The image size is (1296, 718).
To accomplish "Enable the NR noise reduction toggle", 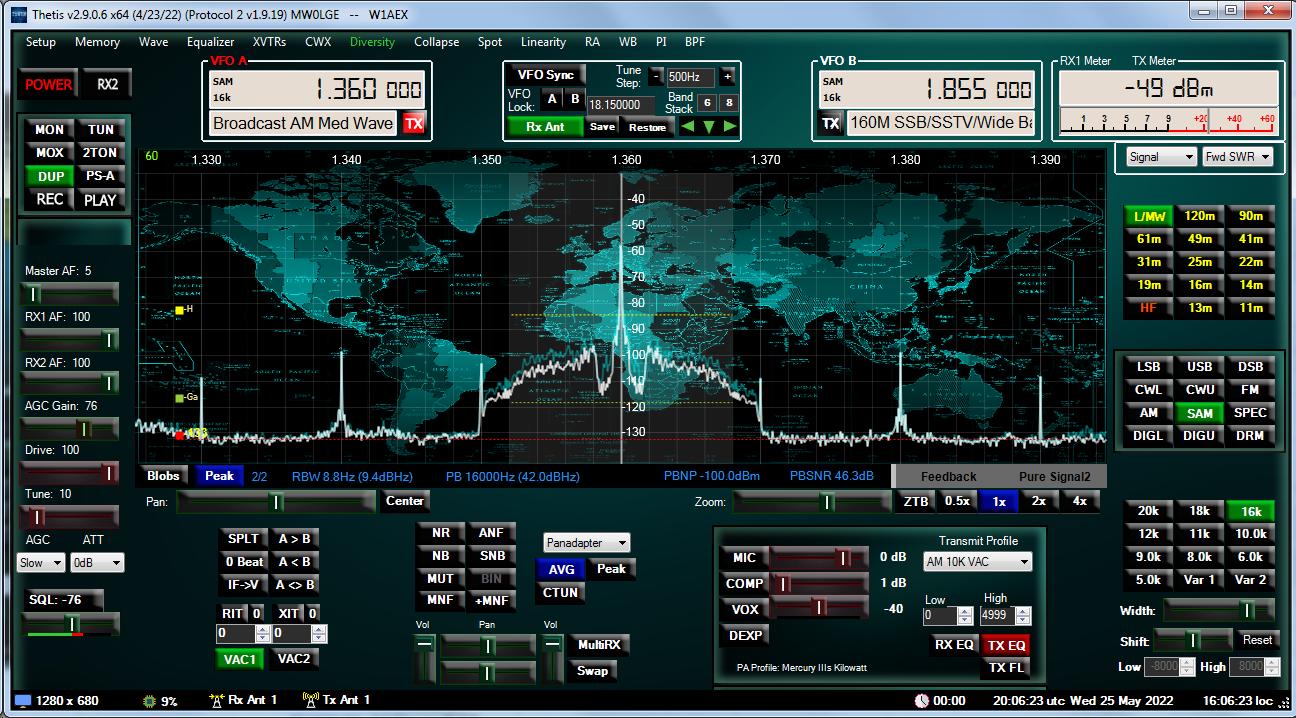I will point(440,533).
